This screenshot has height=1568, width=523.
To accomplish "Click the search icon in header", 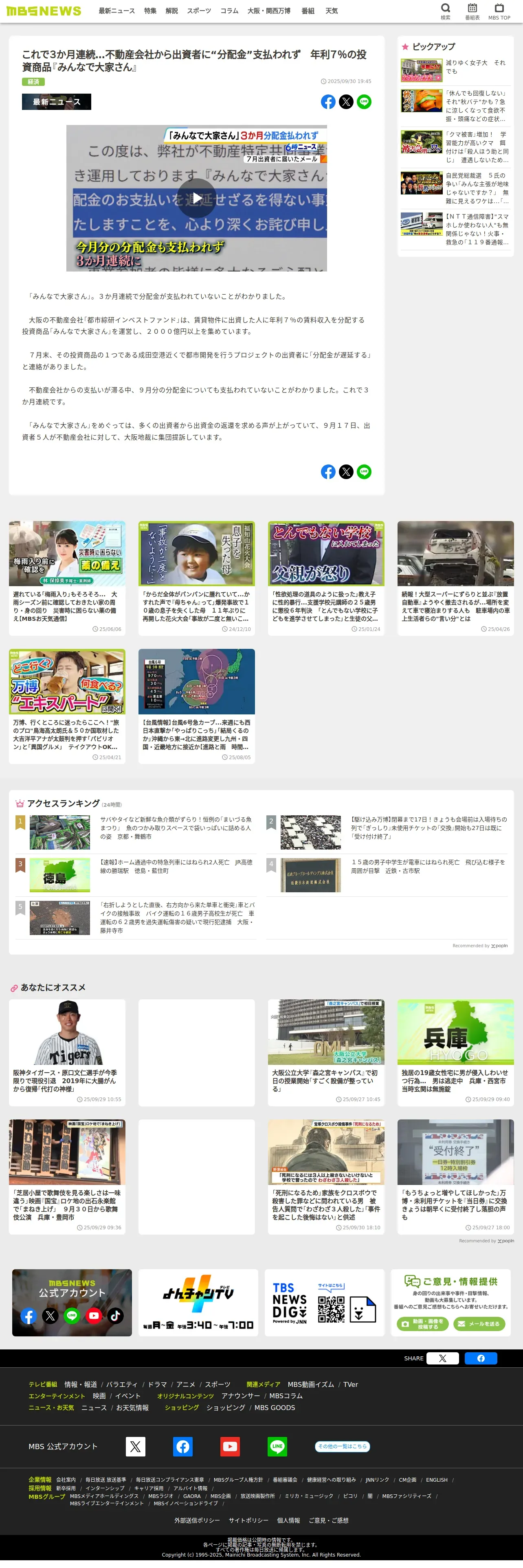I will click(446, 10).
